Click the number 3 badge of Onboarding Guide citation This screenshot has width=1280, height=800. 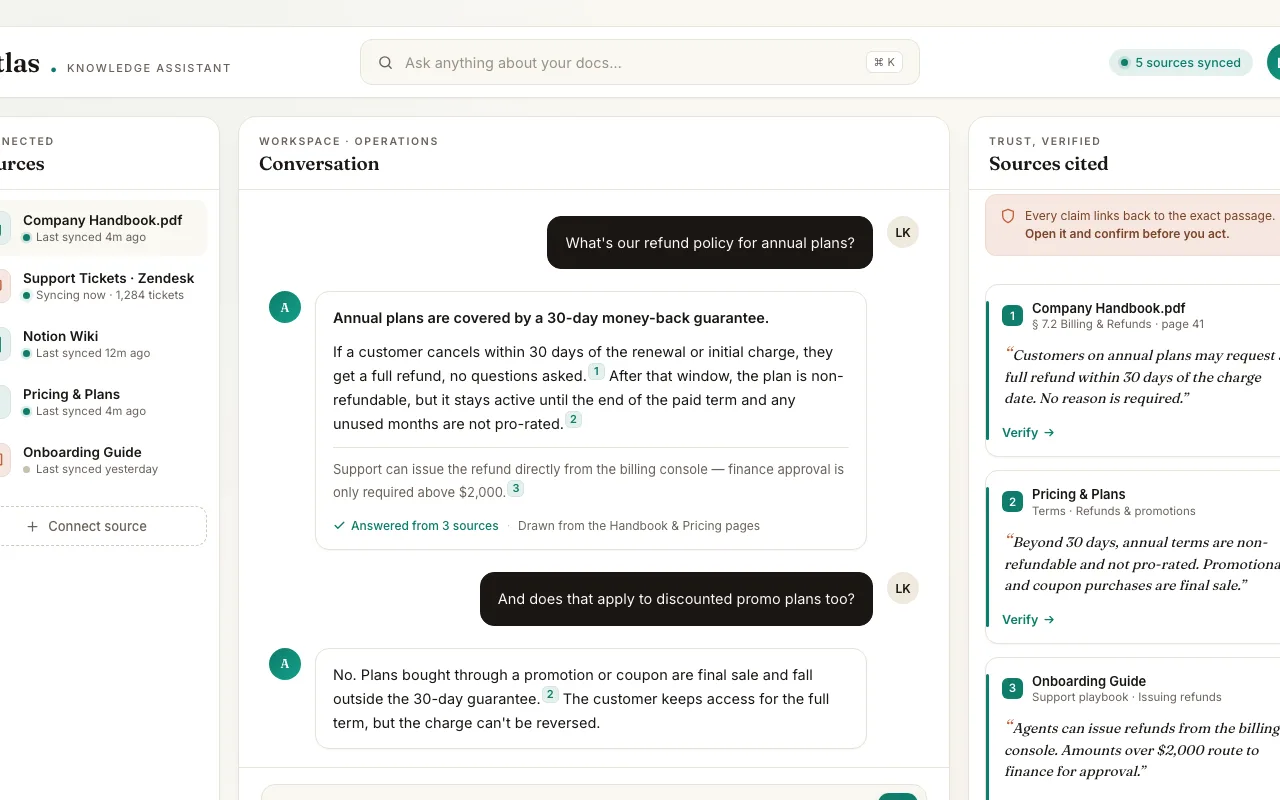(x=1012, y=689)
